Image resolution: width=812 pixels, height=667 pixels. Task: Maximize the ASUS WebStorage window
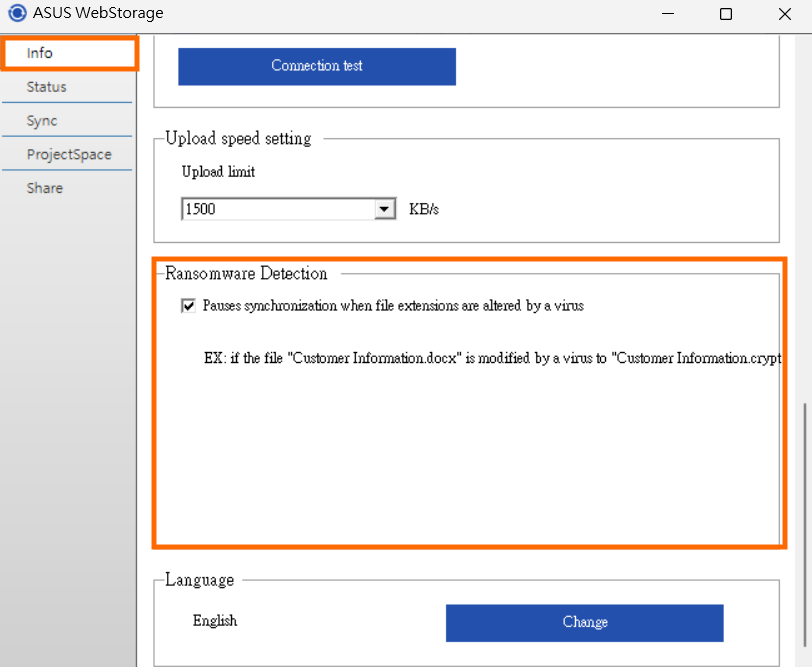[726, 13]
